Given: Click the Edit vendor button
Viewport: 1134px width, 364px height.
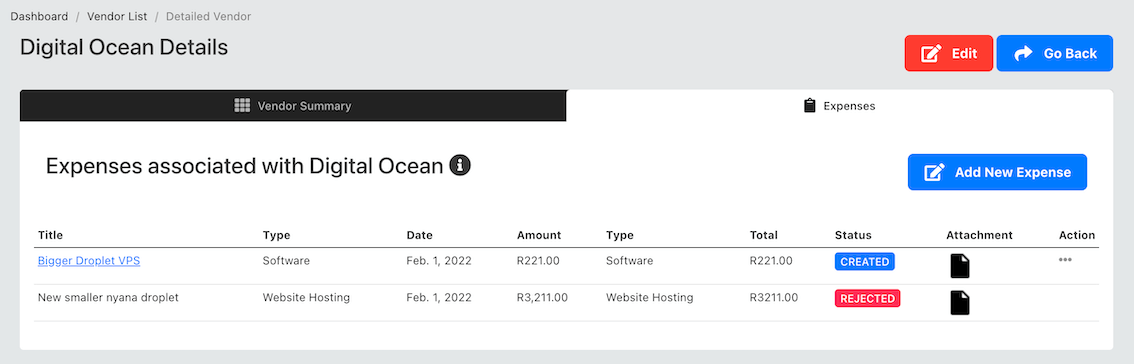Looking at the screenshot, I should click(x=948, y=54).
